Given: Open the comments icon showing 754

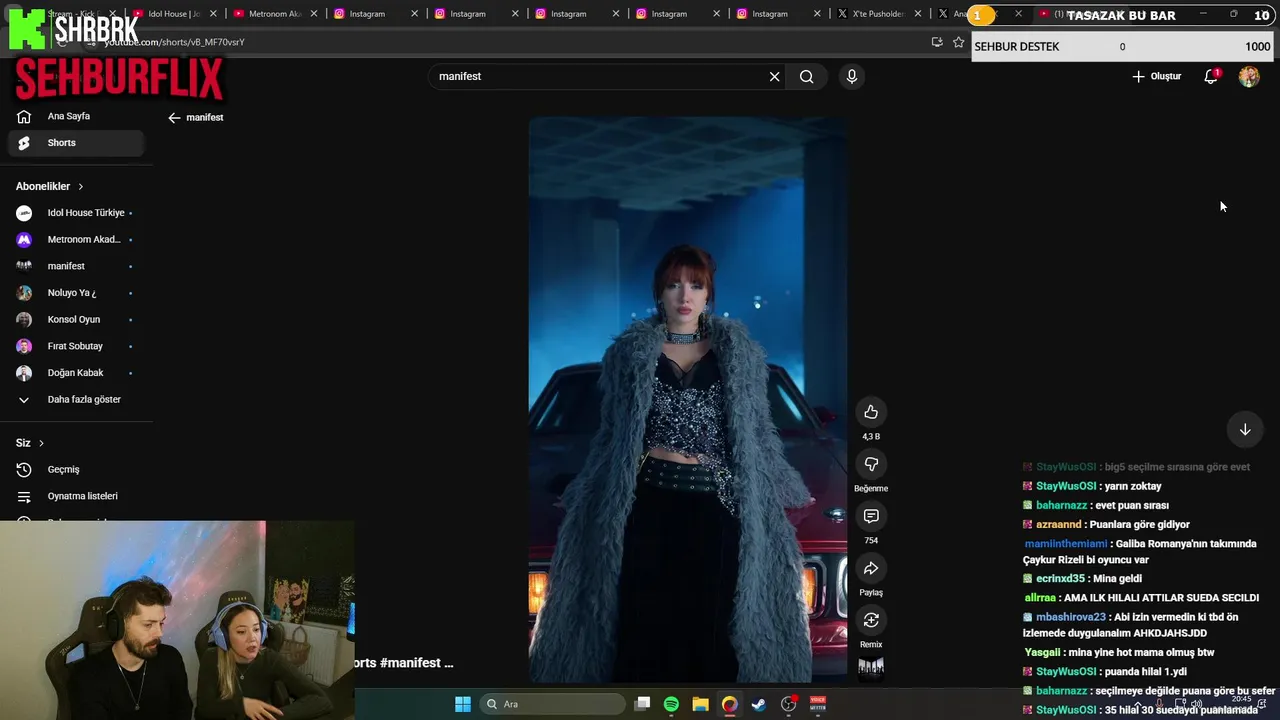Looking at the screenshot, I should click(871, 516).
